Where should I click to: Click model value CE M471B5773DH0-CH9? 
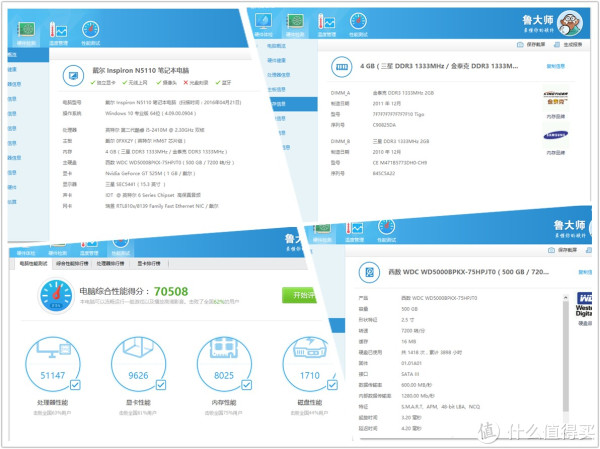tap(400, 163)
